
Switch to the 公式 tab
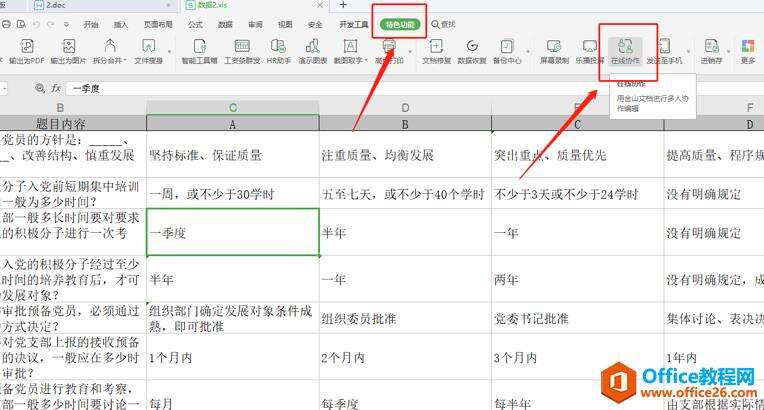(195, 24)
